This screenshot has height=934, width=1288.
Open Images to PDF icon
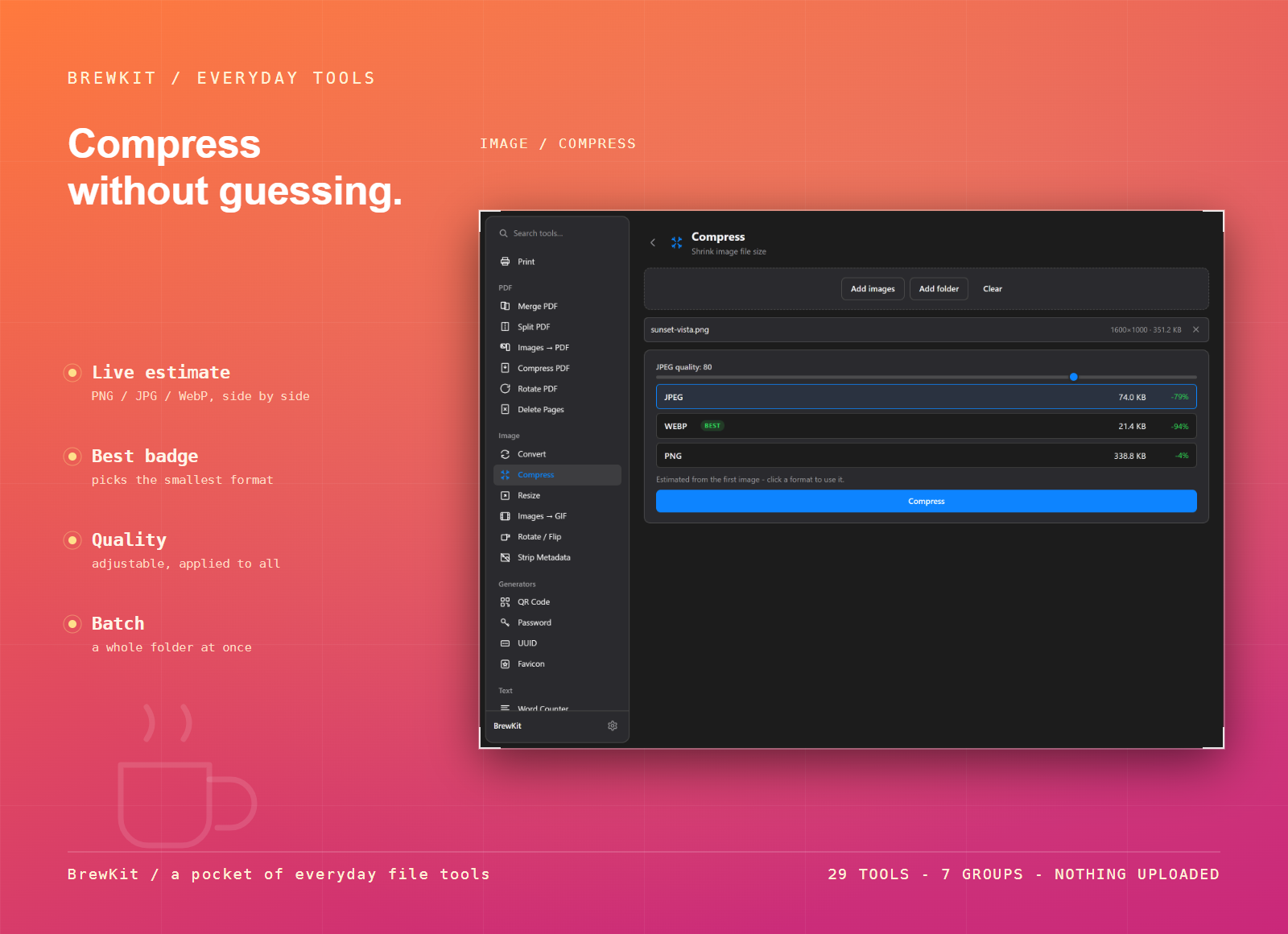coord(505,347)
